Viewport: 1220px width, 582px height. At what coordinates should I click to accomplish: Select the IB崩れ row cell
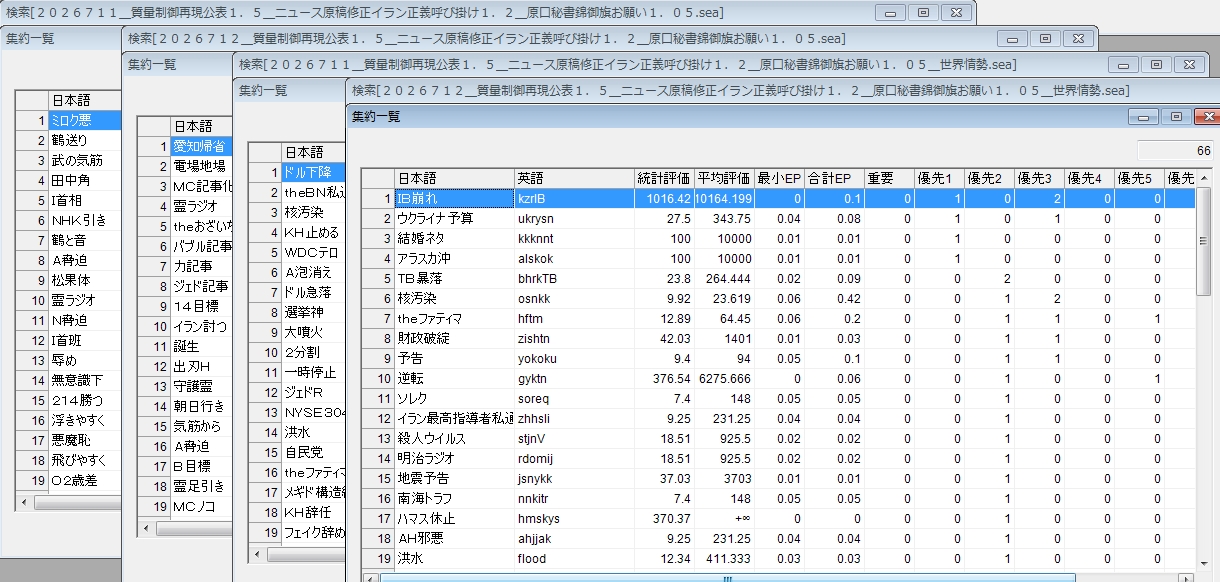click(454, 198)
